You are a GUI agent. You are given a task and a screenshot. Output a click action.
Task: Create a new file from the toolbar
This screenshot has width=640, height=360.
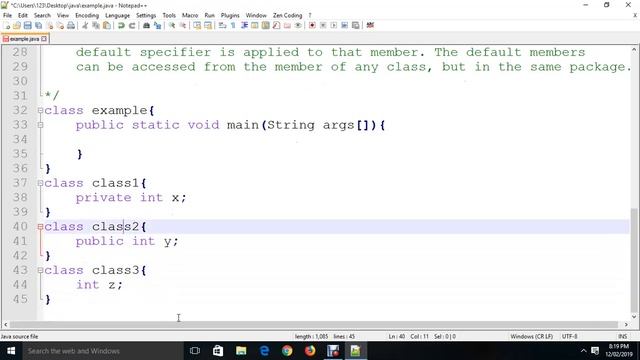6,25
